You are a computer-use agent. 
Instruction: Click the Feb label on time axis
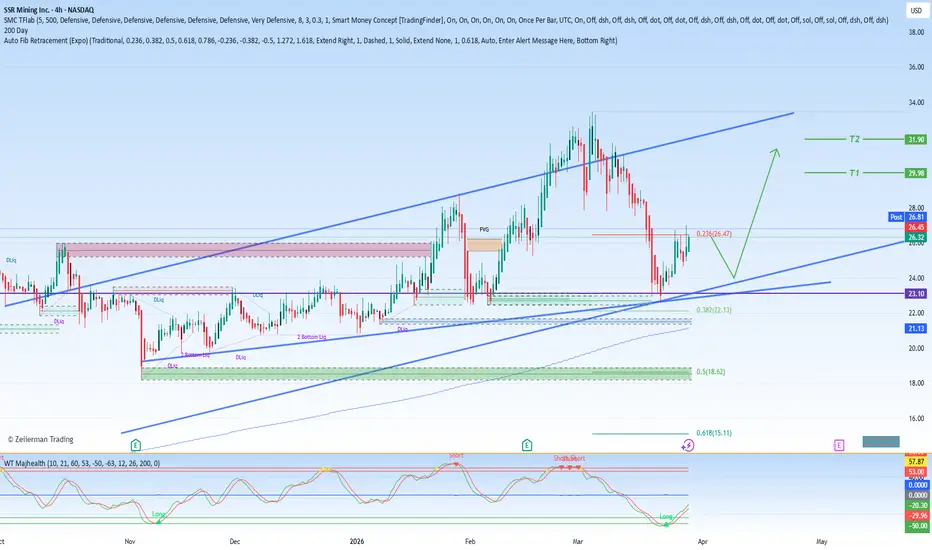pos(470,541)
